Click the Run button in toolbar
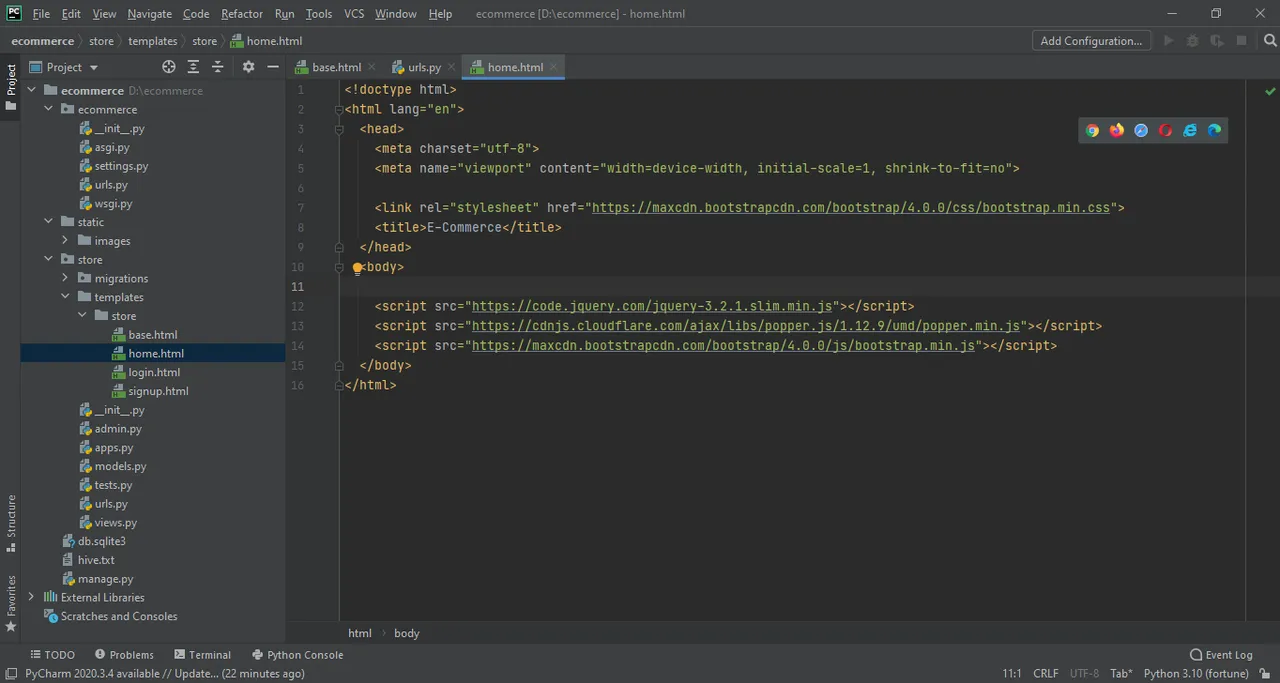 pos(1168,41)
